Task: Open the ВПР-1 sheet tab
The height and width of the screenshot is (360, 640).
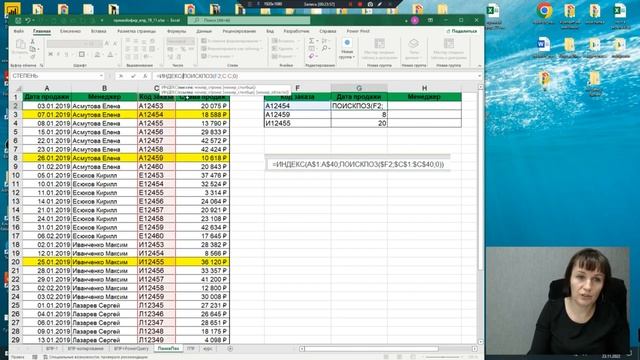Action: pyautogui.click(x=52, y=349)
